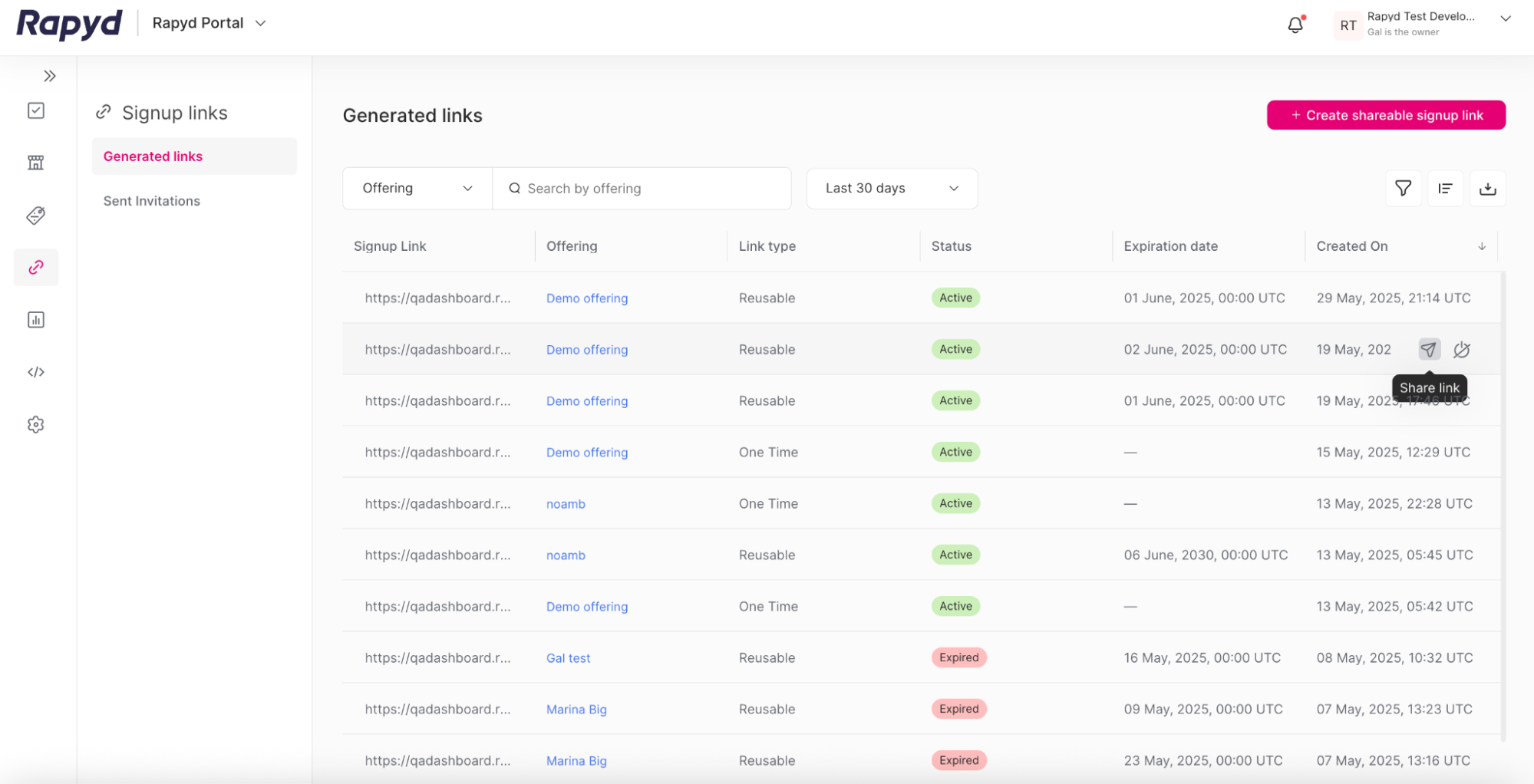Open the Last 30 days date range dropdown

tap(891, 188)
